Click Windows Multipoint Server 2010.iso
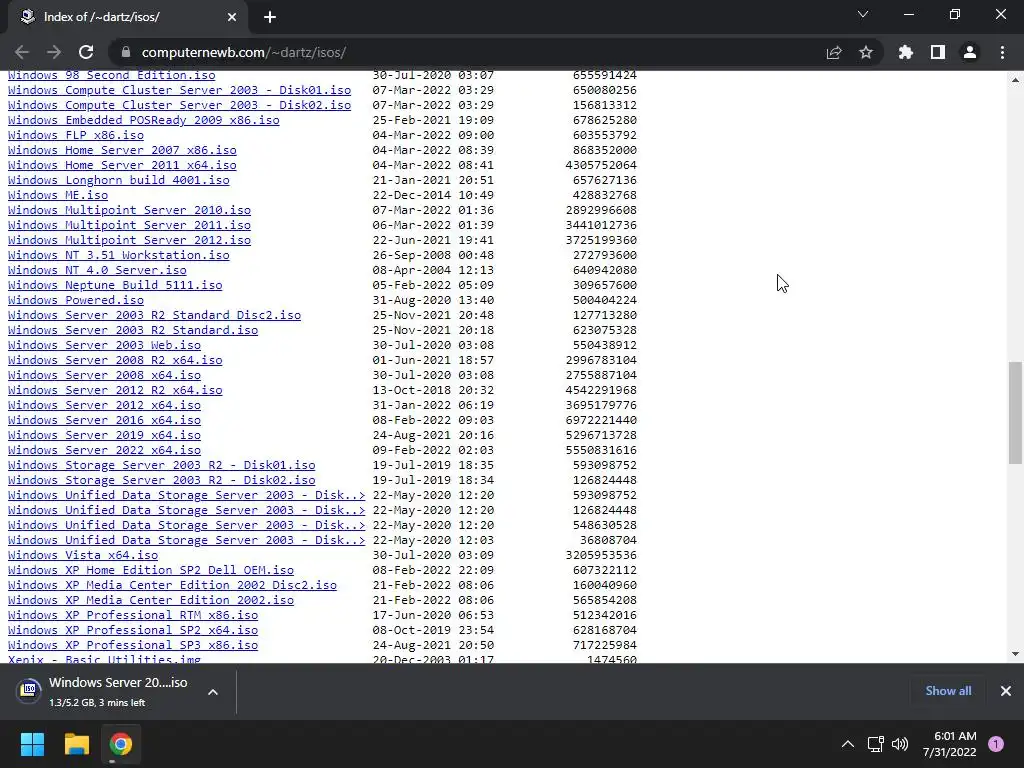The image size is (1024, 768). pyautogui.click(x=129, y=210)
